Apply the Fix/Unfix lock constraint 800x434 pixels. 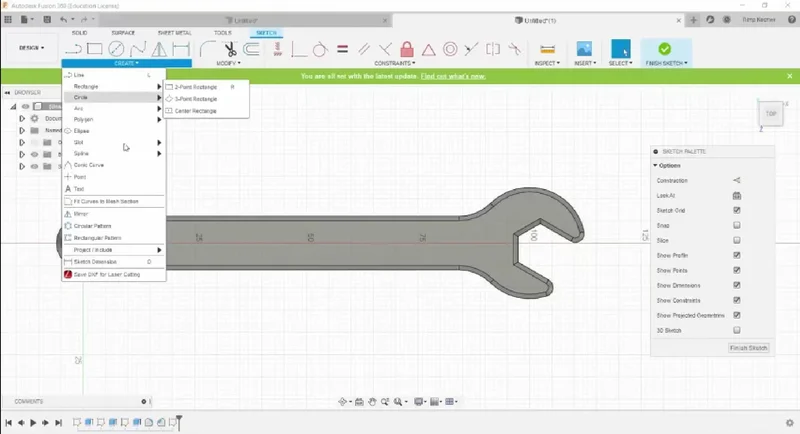click(x=407, y=49)
